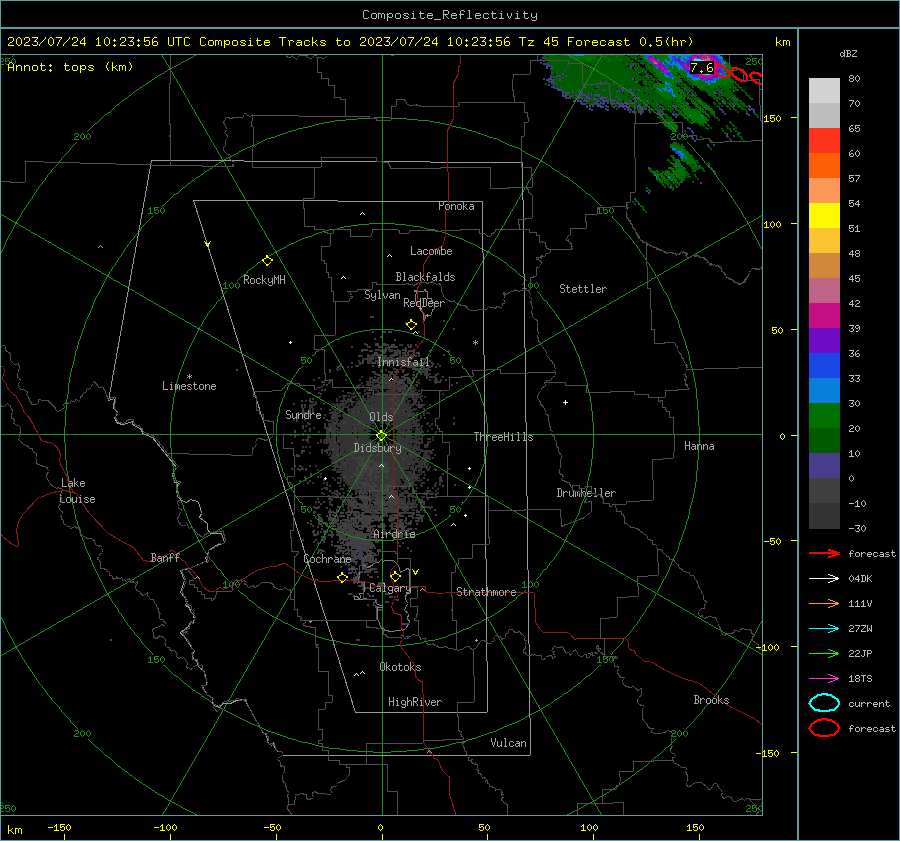Click the cyan current ellipse legend icon
This screenshot has height=841, width=900.
pyautogui.click(x=824, y=703)
